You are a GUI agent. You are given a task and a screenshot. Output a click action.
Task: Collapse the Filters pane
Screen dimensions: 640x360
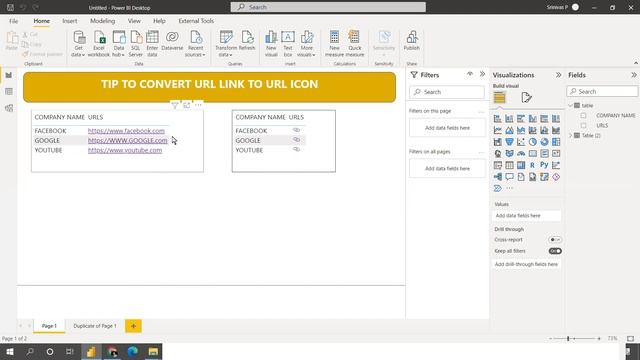(x=482, y=74)
